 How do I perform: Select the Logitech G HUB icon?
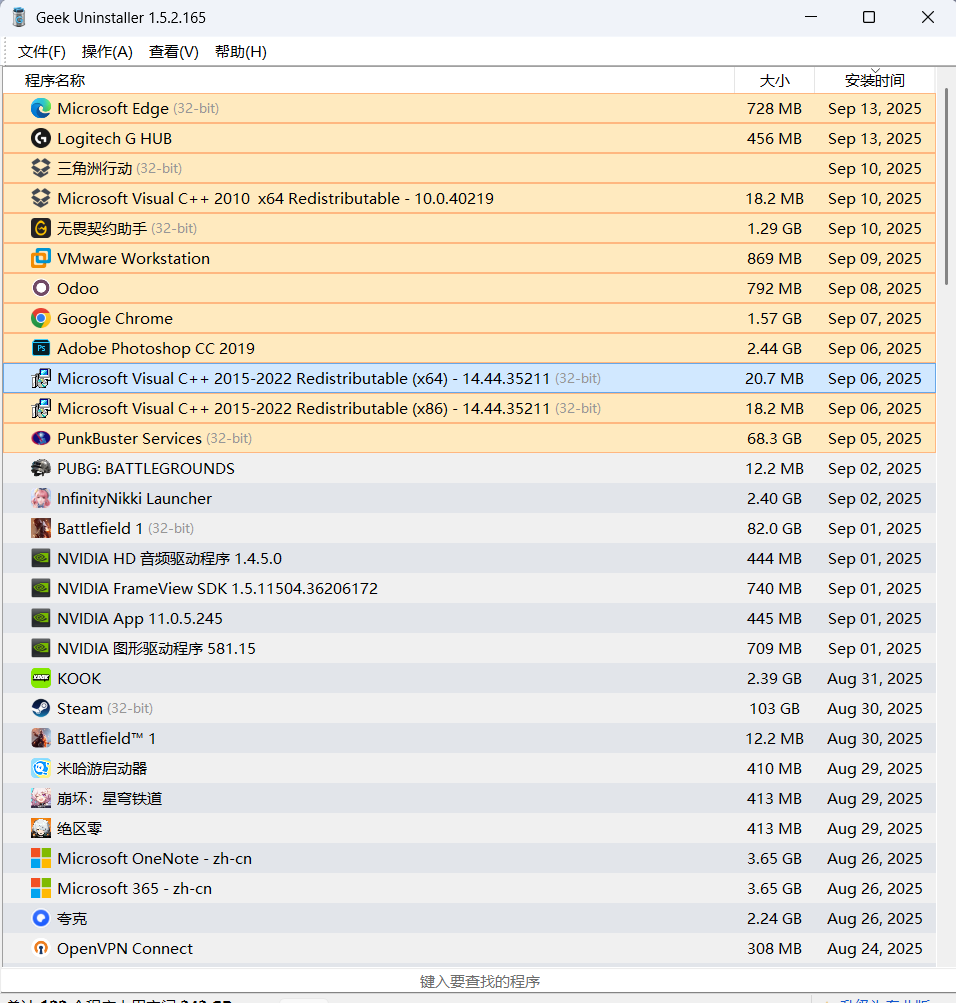(41, 138)
